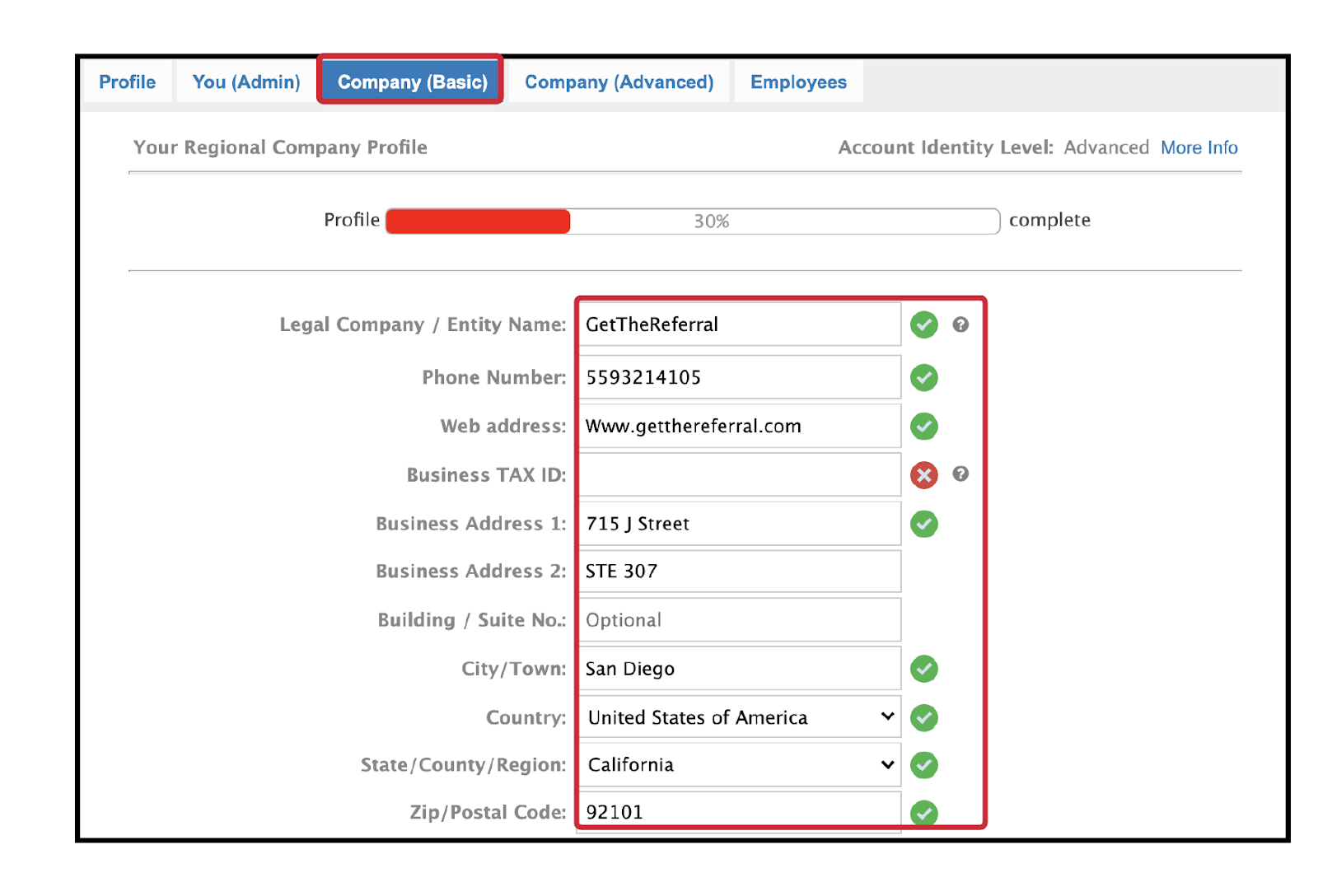This screenshot has height=896, width=1318.
Task: Open the State/County/Region dropdown
Action: (740, 764)
